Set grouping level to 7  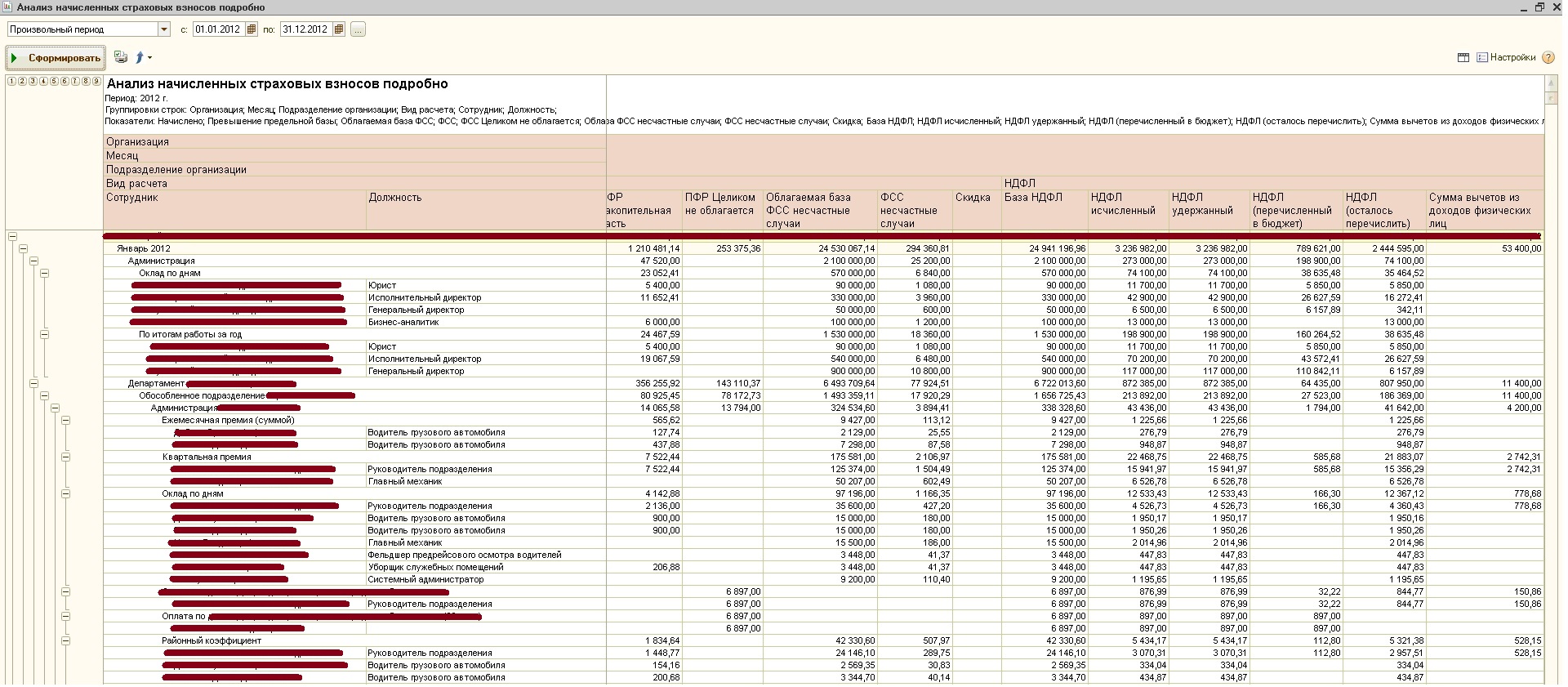click(x=75, y=81)
